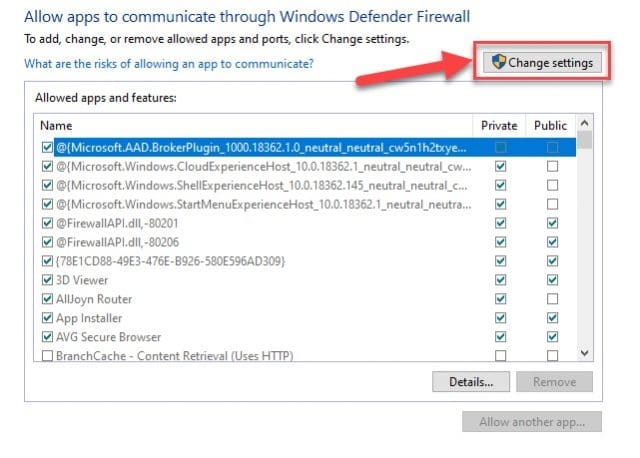This screenshot has height=458, width=640.
Task: Toggle Private checkbox for @FirewallAPI.dll,-80201
Action: [500, 223]
